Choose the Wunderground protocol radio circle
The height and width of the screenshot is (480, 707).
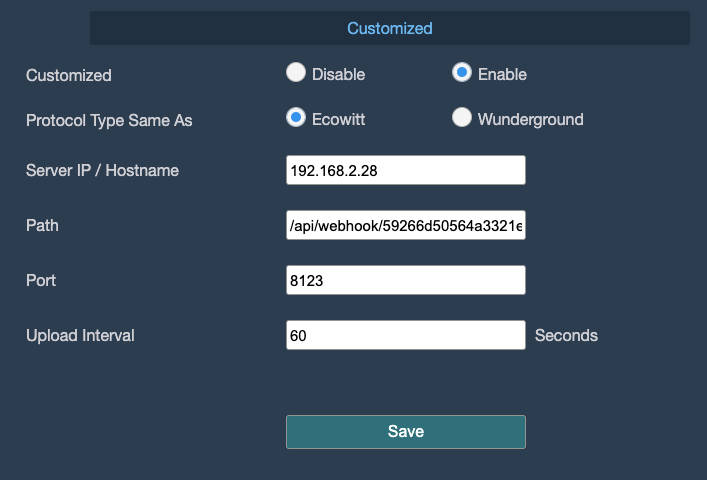click(462, 118)
